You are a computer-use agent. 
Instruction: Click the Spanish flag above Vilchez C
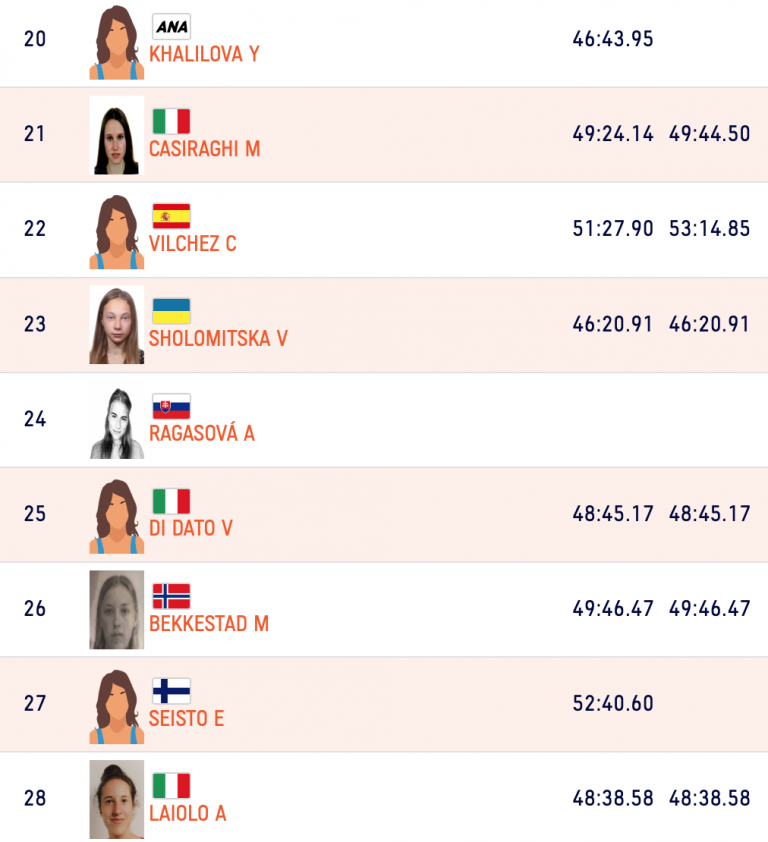[171, 216]
